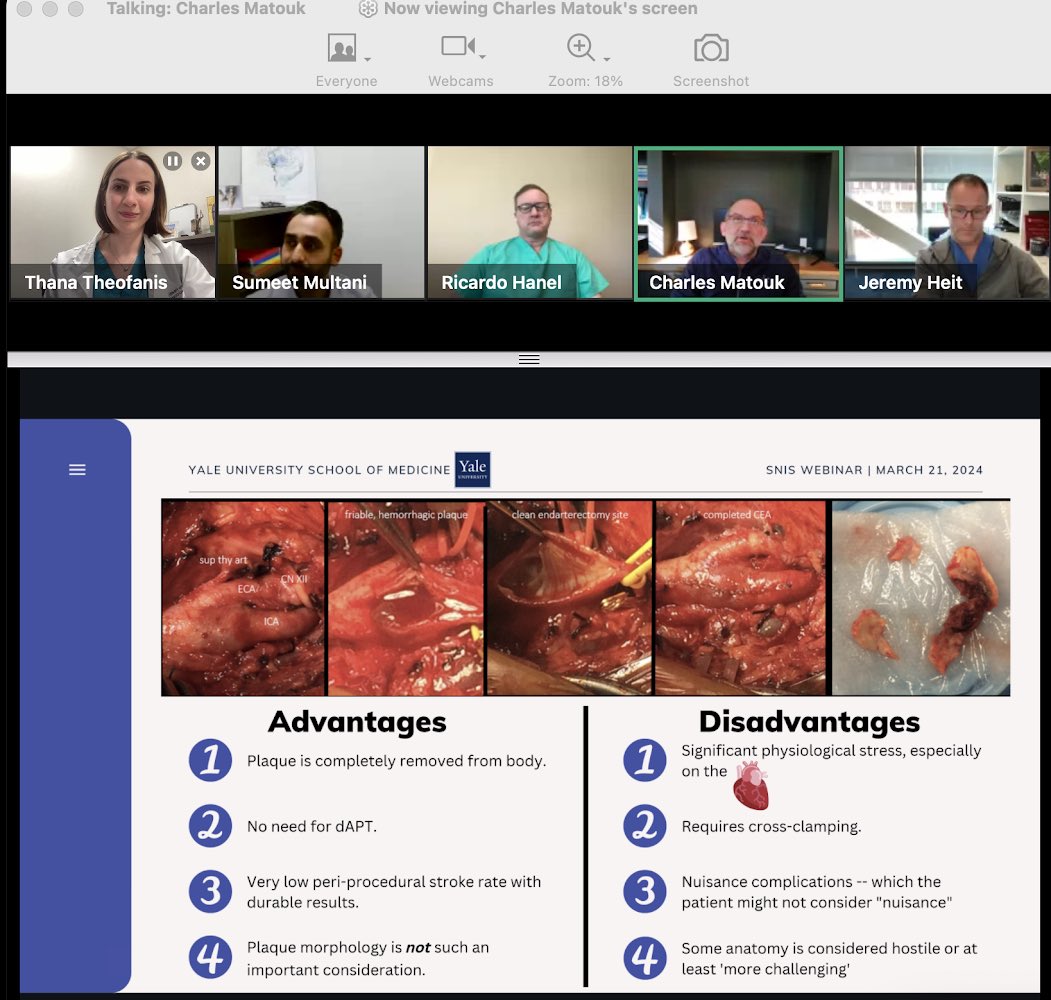Click the splitter handle between webcams and shared screen

pyautogui.click(x=528, y=358)
